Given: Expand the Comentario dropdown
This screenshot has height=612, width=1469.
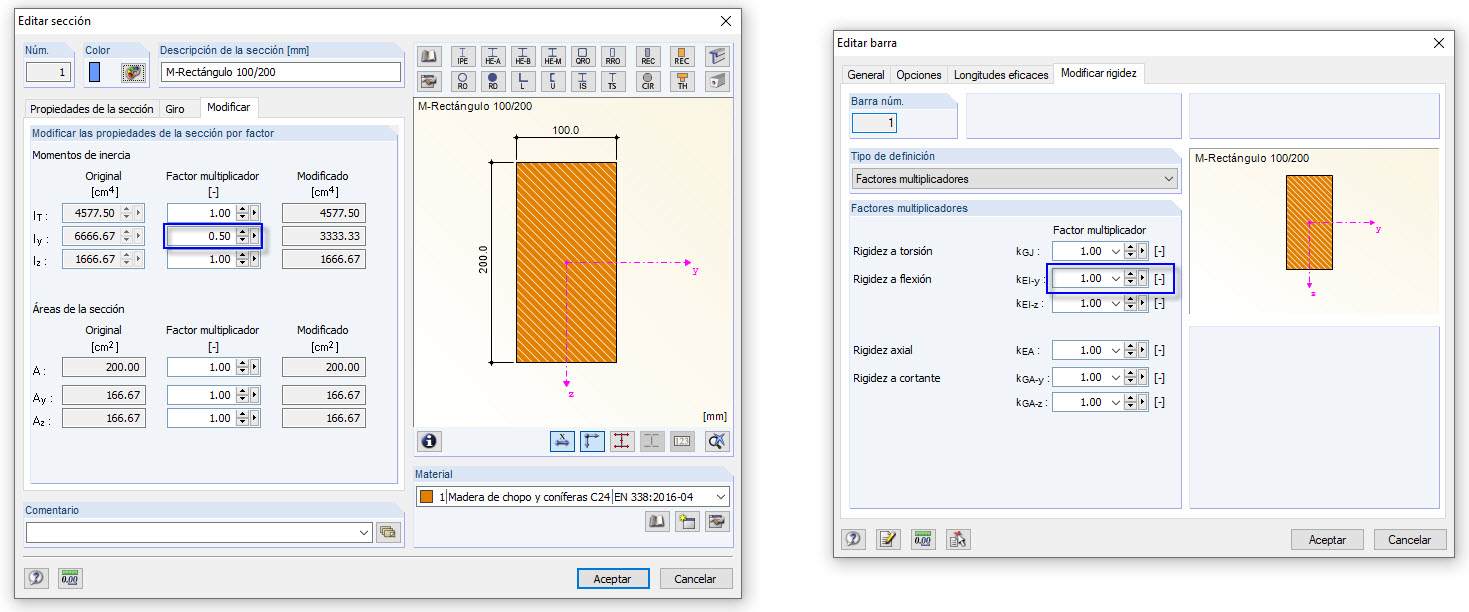Looking at the screenshot, I should (364, 533).
